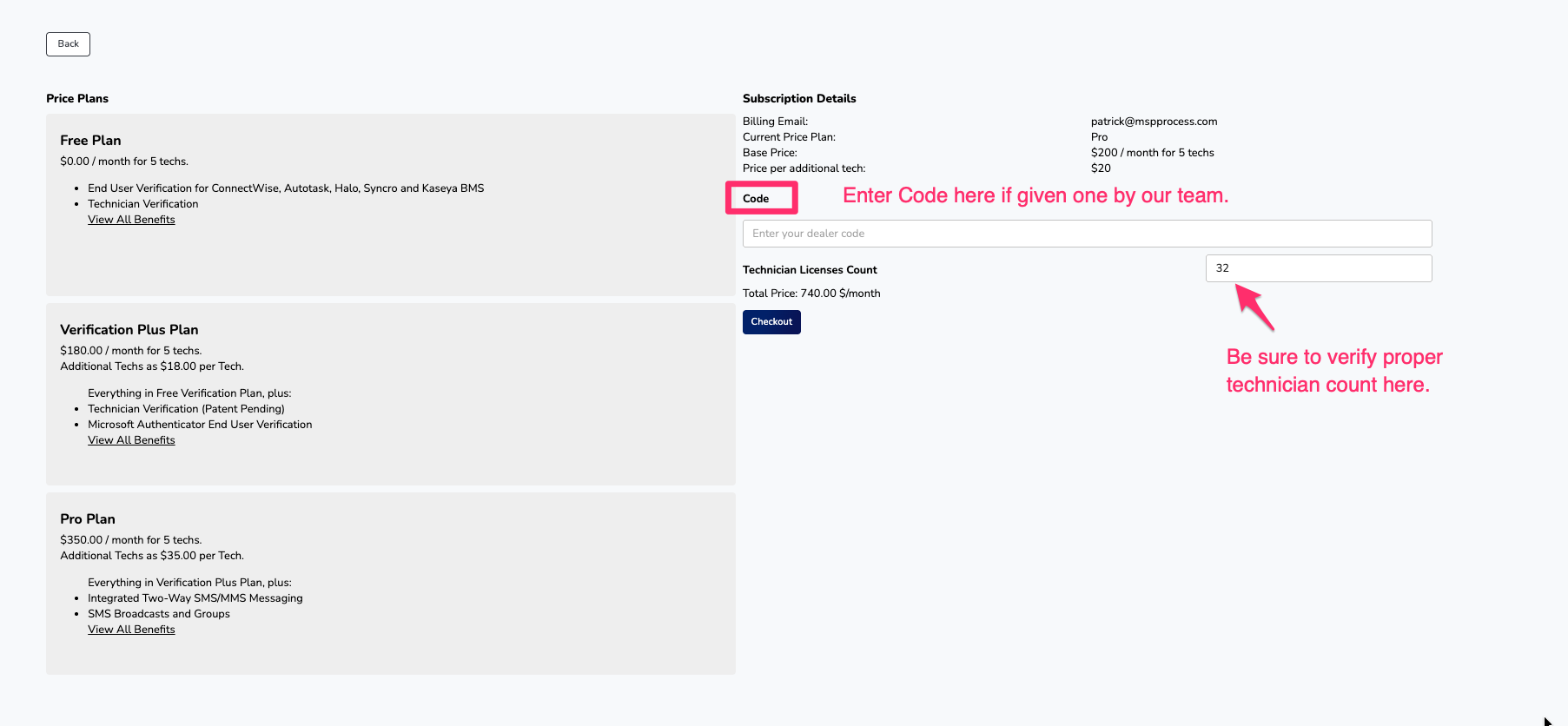Viewport: 1568px width, 726px height.
Task: Select the Verification Plus Plan heading
Action: [x=129, y=330]
